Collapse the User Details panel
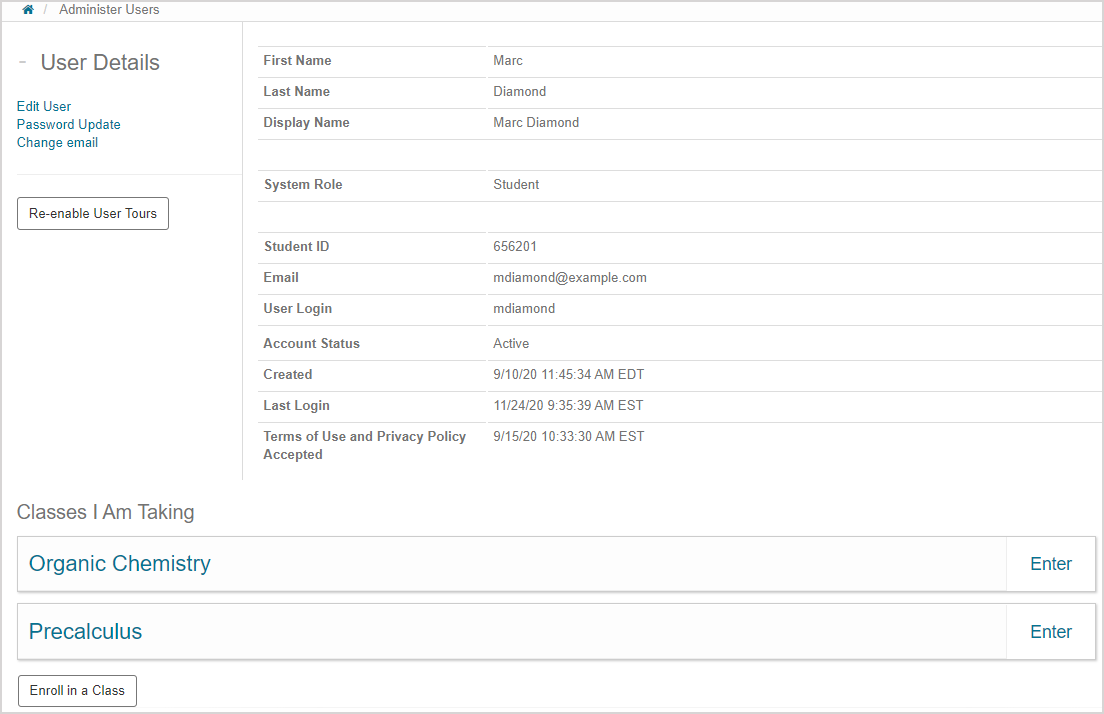The width and height of the screenshot is (1104, 714). click(22, 62)
